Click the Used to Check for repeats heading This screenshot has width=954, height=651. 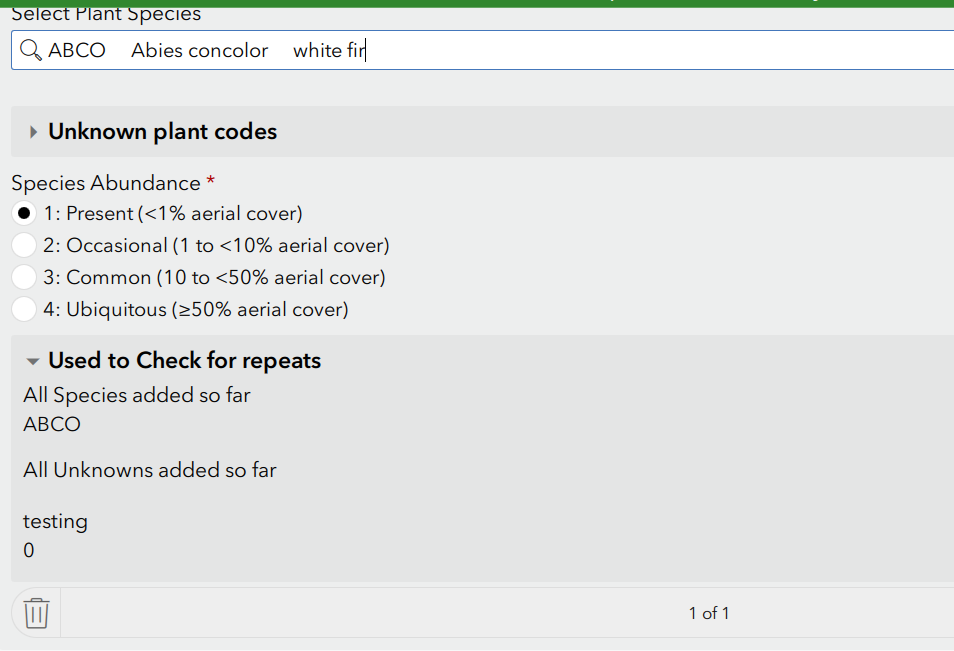point(184,361)
